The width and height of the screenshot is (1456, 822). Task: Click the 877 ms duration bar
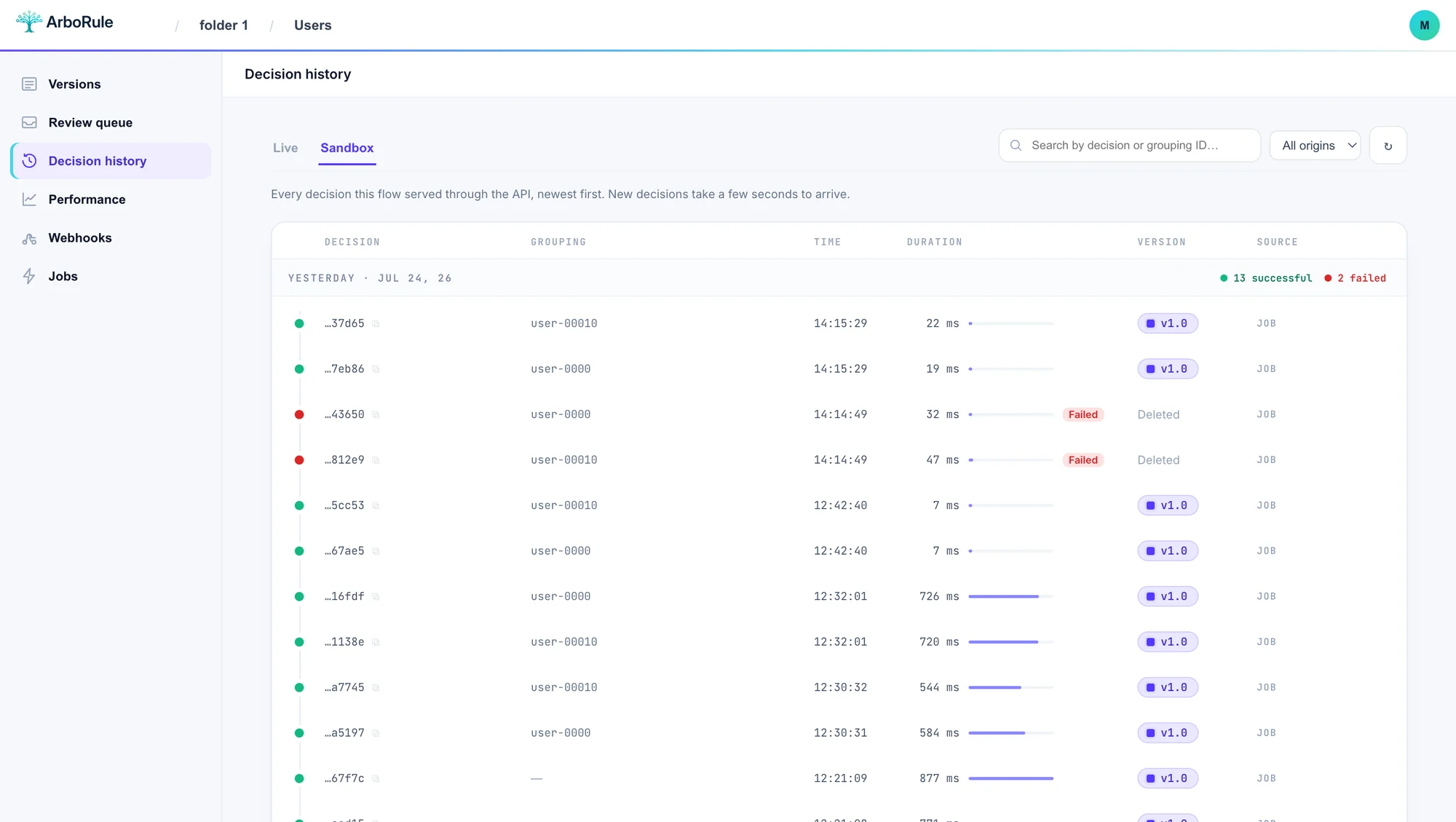coord(1010,778)
